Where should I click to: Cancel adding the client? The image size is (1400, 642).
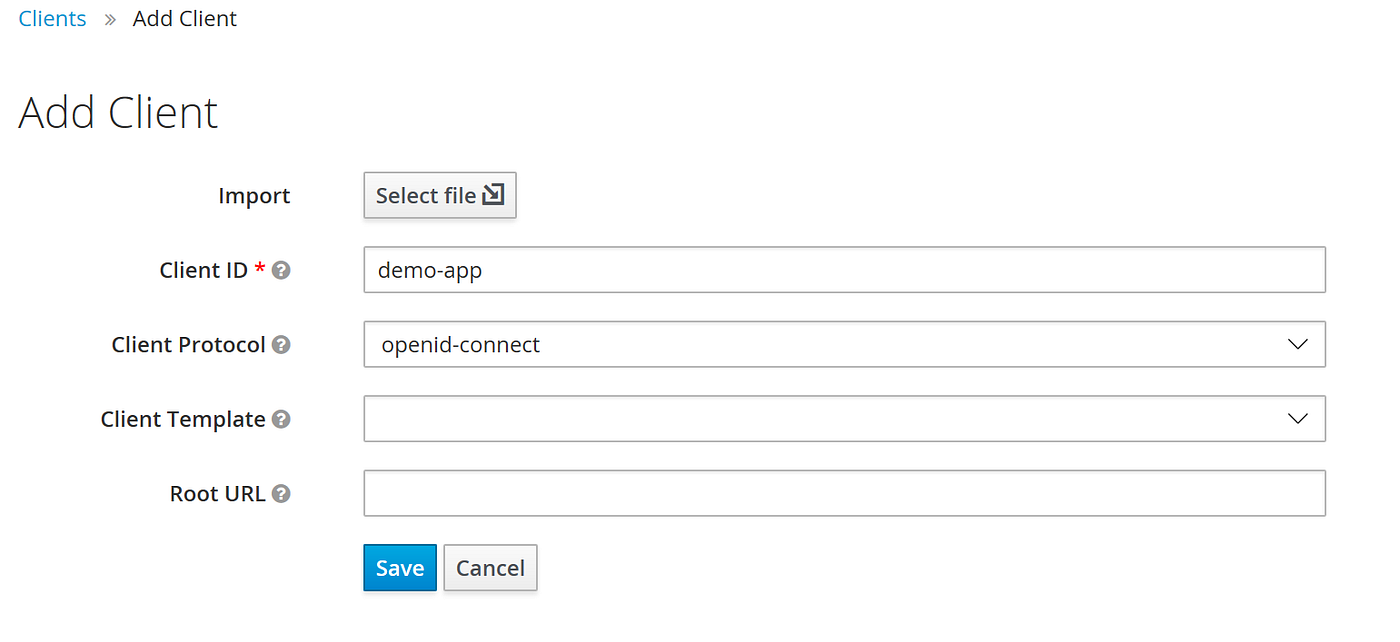(x=490, y=568)
